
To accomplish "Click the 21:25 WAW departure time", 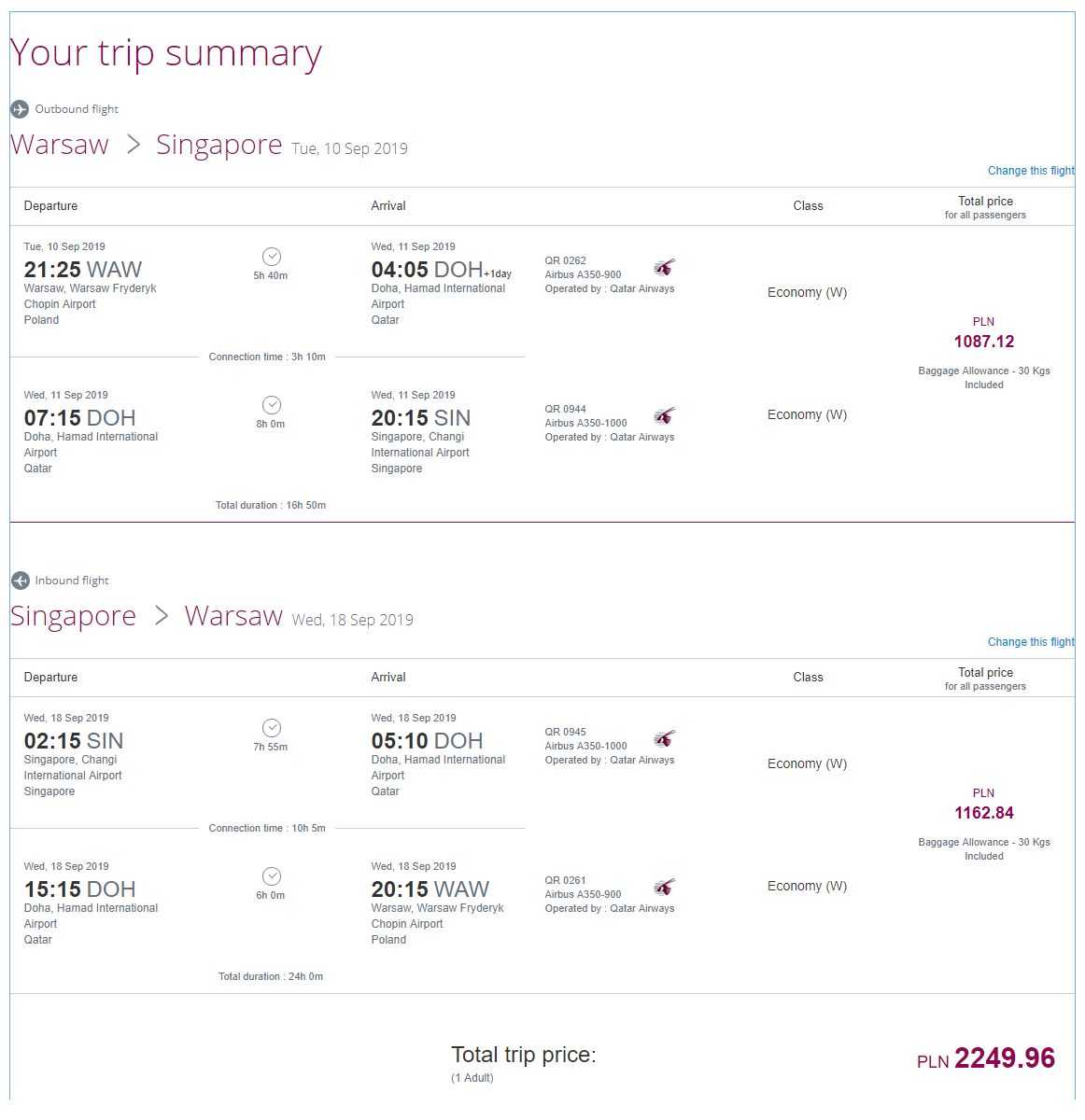I will pyautogui.click(x=83, y=270).
